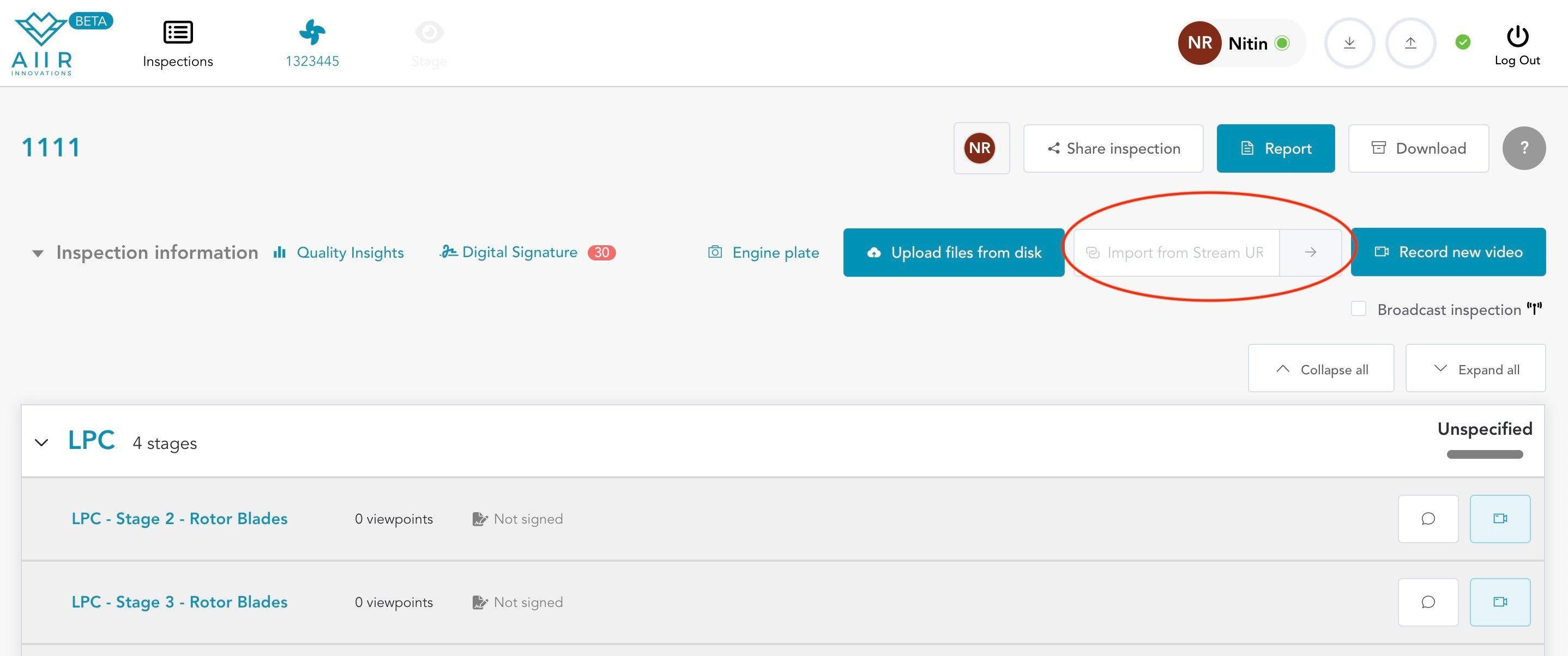Submit stream URL with arrow button
The image size is (1568, 656).
coord(1310,253)
